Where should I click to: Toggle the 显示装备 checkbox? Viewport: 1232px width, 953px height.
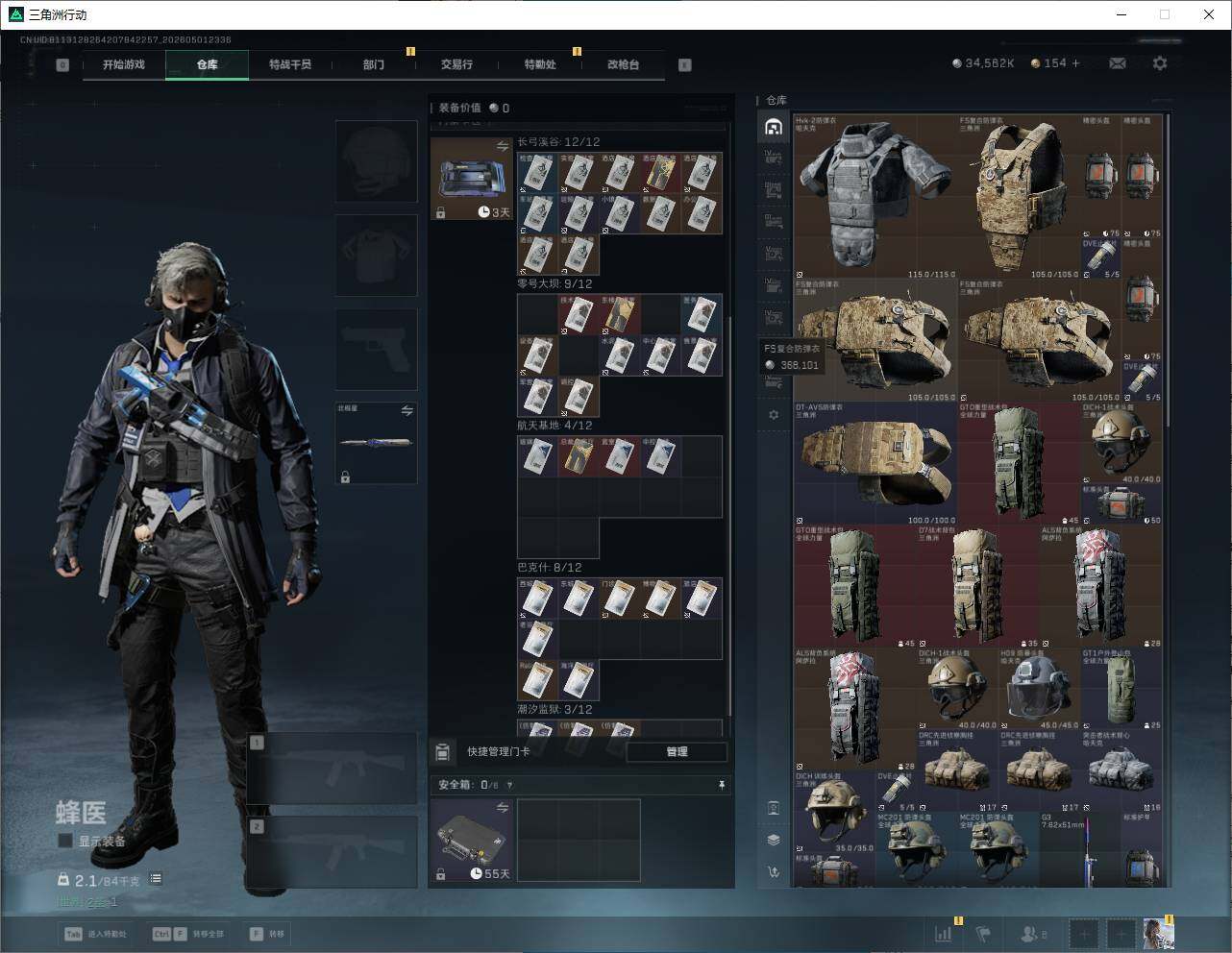click(x=65, y=841)
